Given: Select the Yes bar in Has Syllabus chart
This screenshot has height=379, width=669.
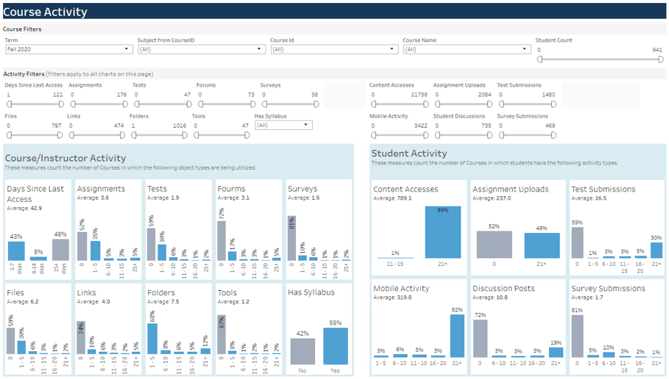Looking at the screenshot, I should 335,346.
